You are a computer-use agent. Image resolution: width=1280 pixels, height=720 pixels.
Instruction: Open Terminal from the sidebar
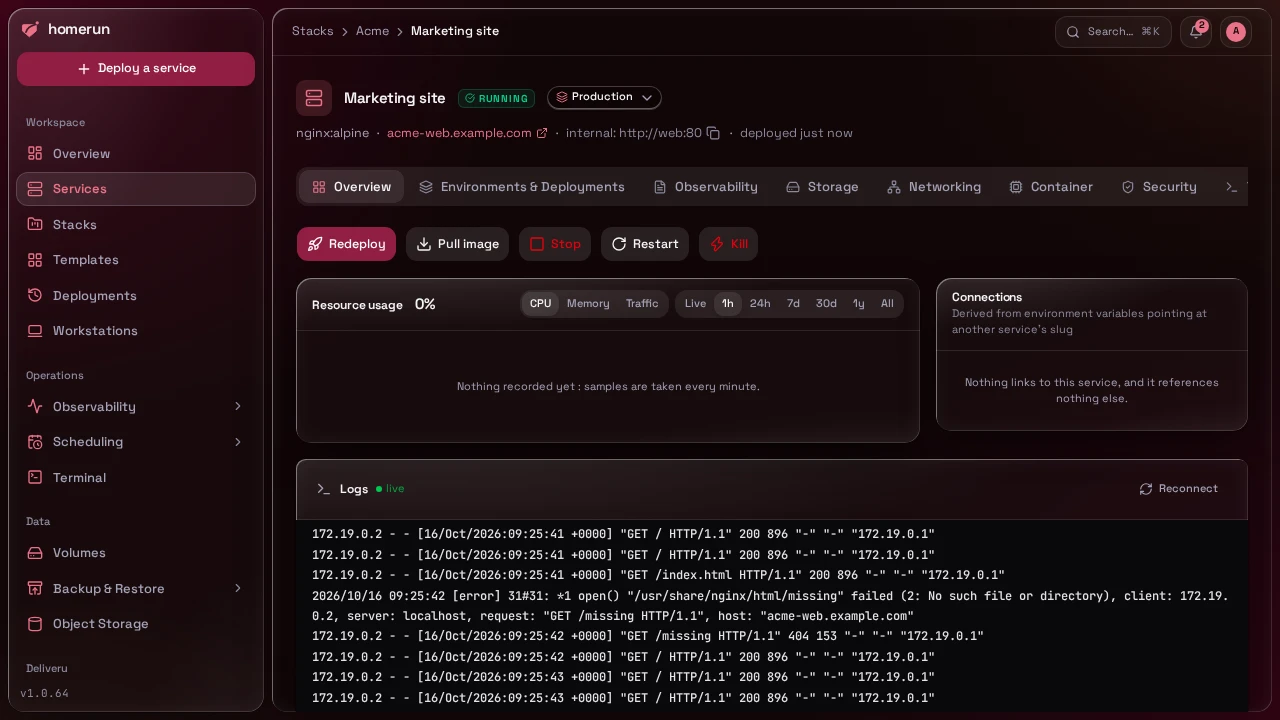[136, 478]
